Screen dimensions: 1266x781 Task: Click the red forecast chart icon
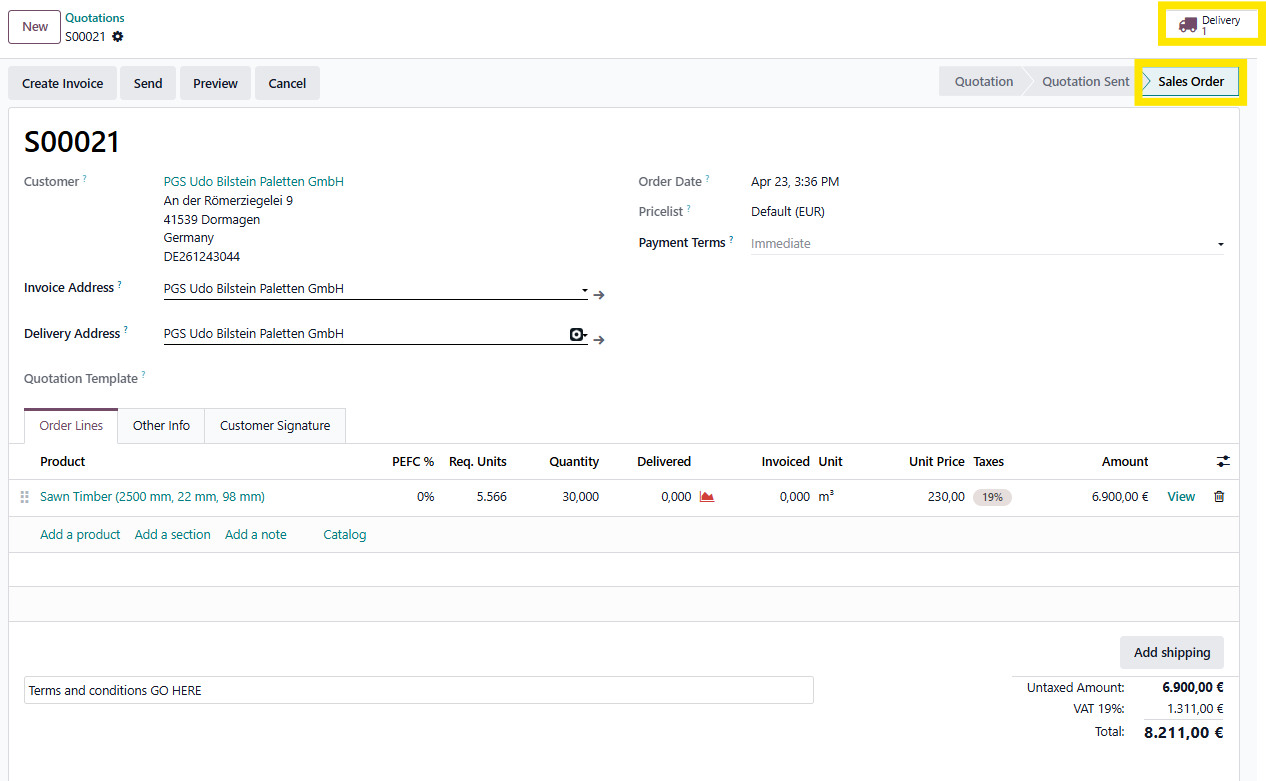coord(707,497)
